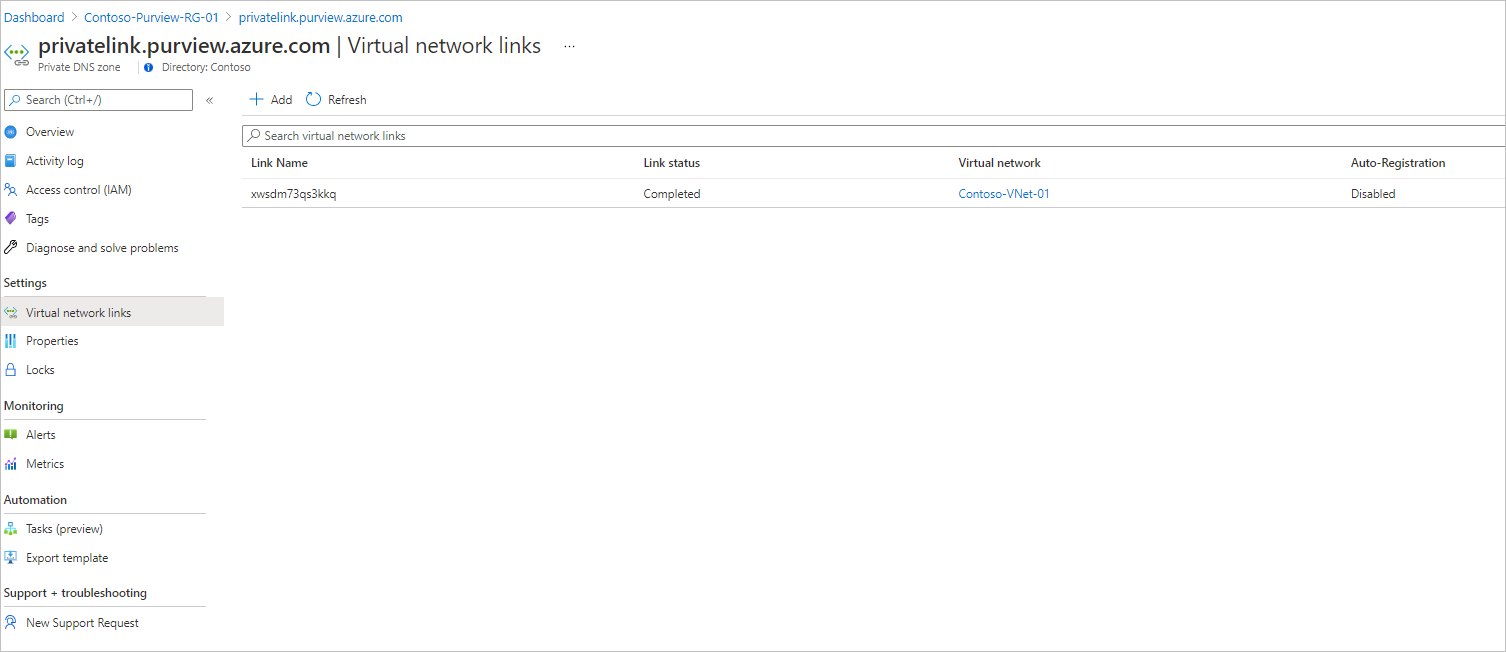The width and height of the screenshot is (1506, 652).
Task: Focus the sidebar Search (Ctrl+/) box
Action: 100,100
